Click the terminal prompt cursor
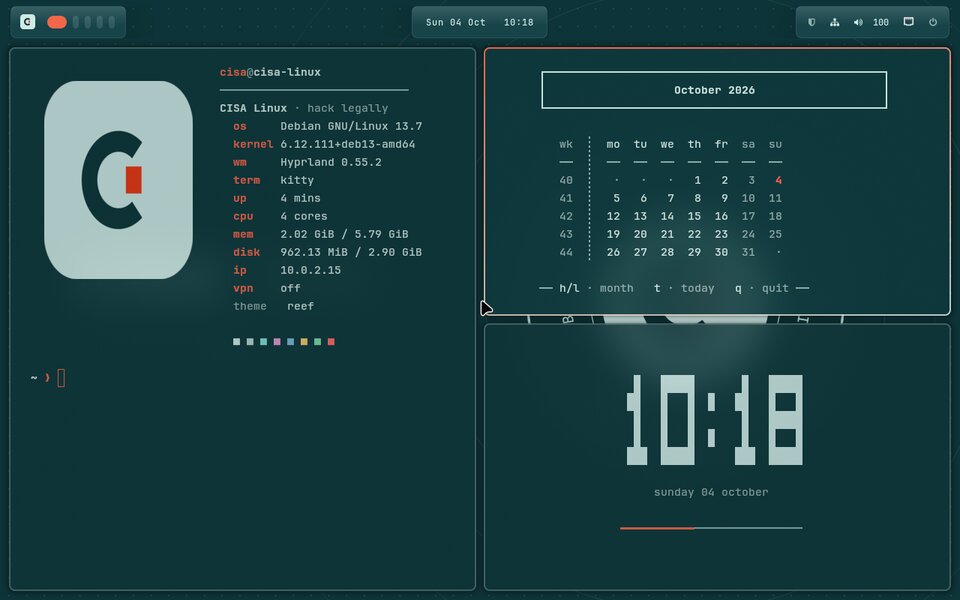This screenshot has height=600, width=960. [x=61, y=378]
